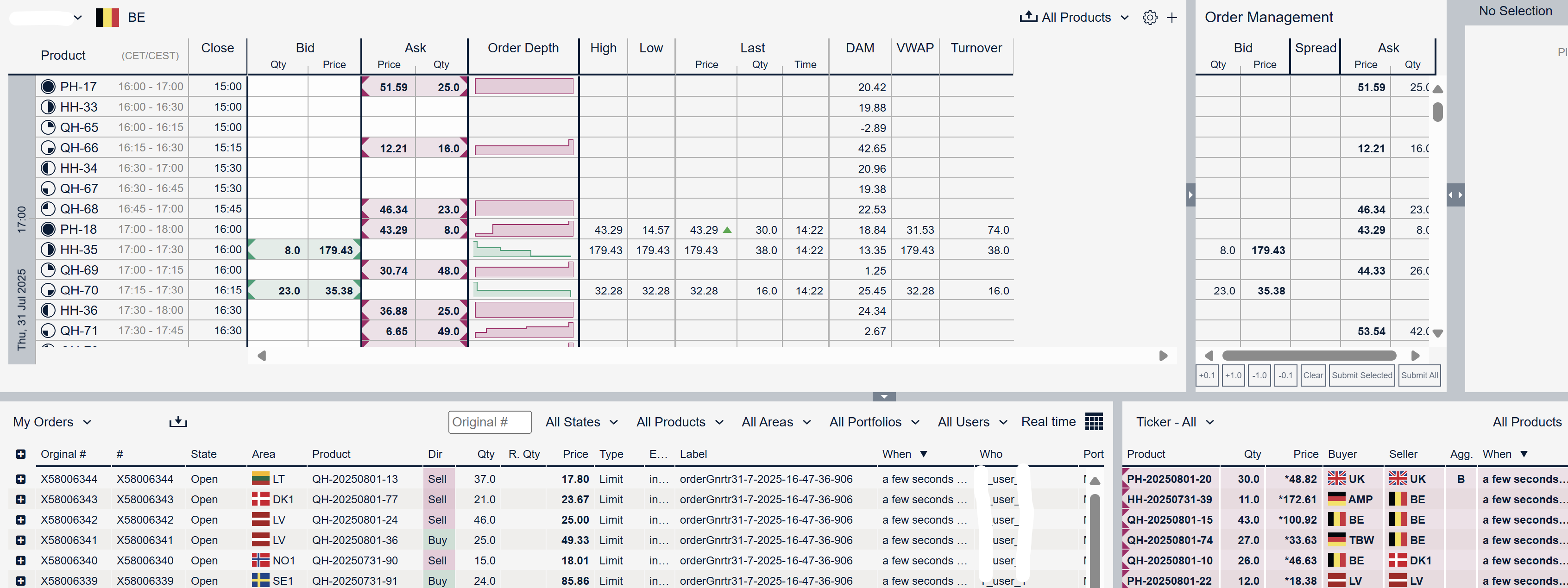
Task: Focus the Original # search field
Action: click(x=489, y=422)
